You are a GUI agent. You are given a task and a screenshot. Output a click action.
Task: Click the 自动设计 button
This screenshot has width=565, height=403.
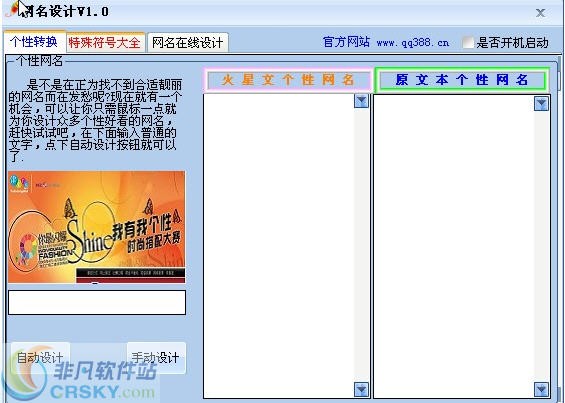40,358
